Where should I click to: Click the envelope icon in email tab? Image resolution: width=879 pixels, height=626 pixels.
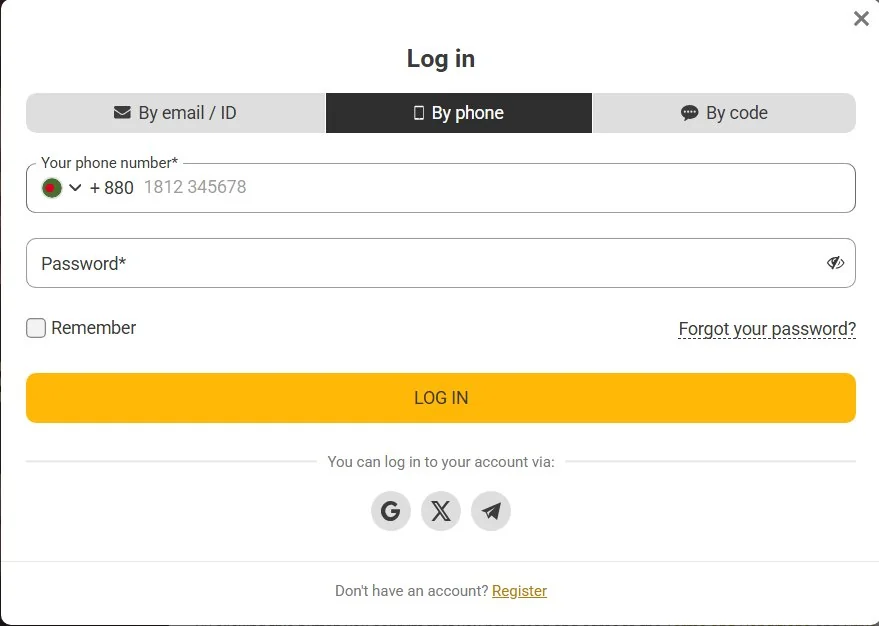[x=122, y=113]
